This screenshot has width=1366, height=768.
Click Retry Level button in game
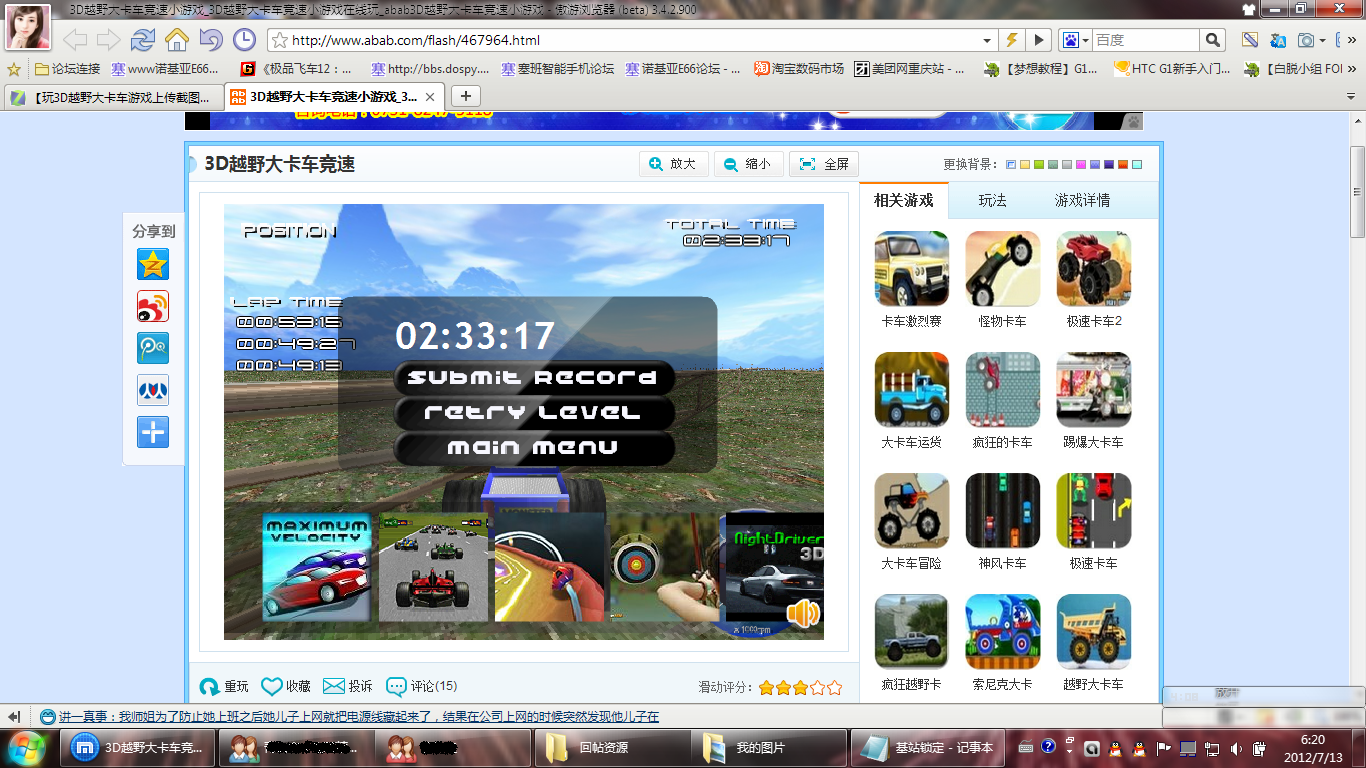[534, 413]
